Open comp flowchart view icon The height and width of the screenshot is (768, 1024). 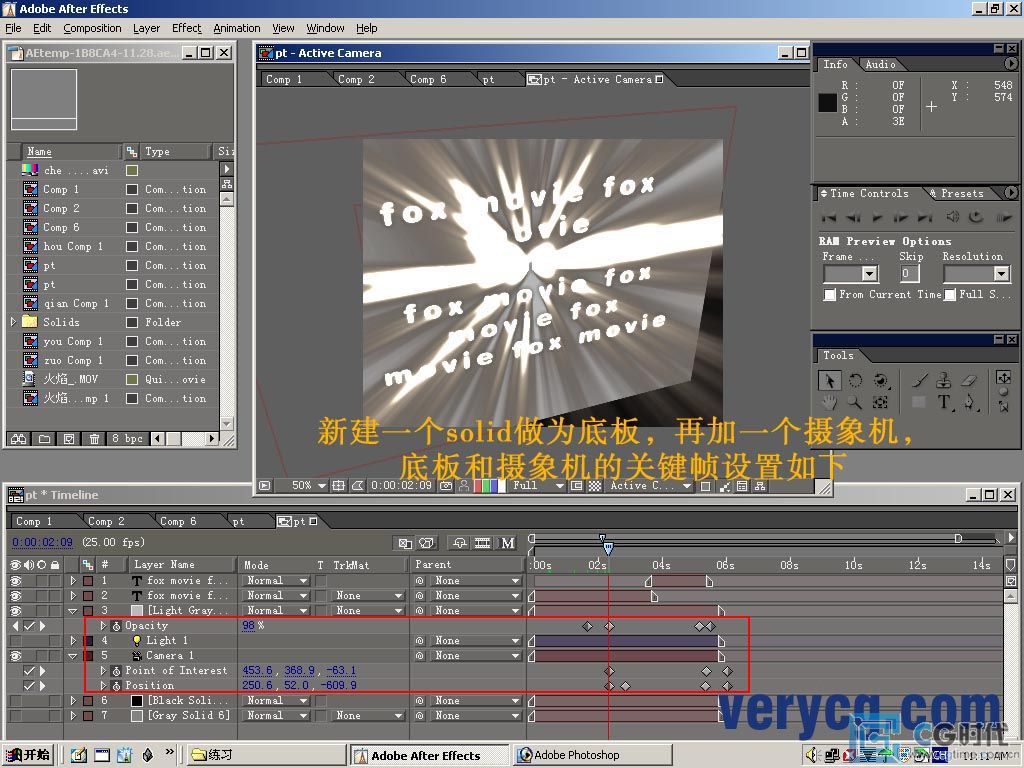coord(760,486)
